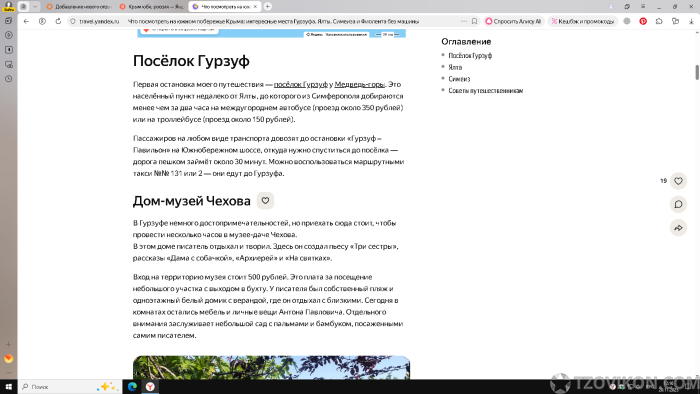
Task: Open the tab groups icon in the title bar
Action: click(627, 6)
